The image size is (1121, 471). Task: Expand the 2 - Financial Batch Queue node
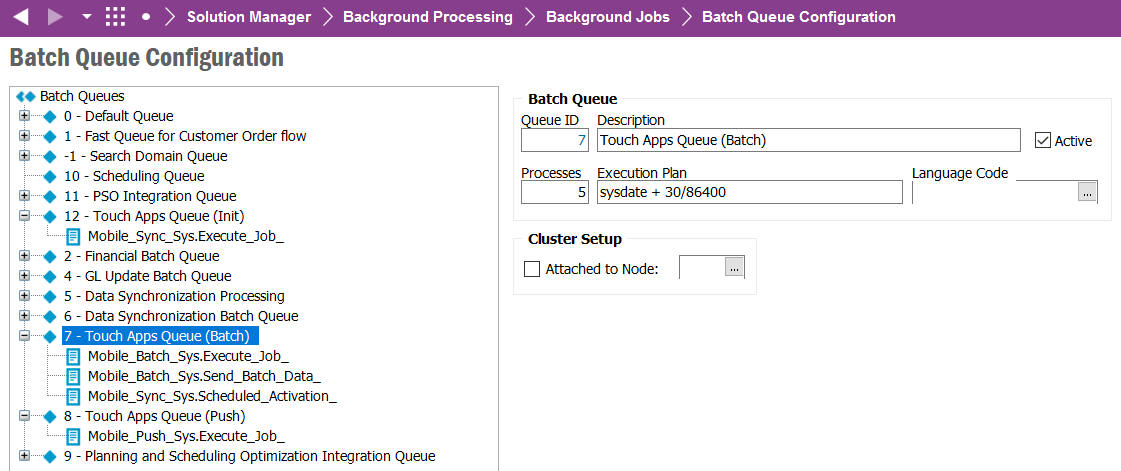(x=24, y=256)
